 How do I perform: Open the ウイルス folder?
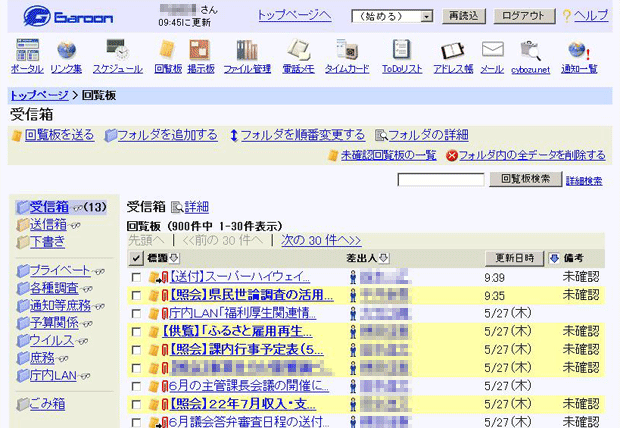(x=52, y=340)
